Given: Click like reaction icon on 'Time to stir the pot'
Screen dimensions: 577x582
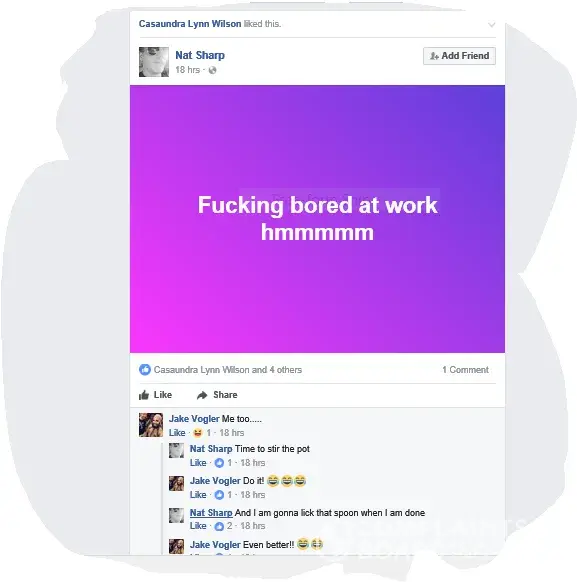Looking at the screenshot, I should point(219,463).
